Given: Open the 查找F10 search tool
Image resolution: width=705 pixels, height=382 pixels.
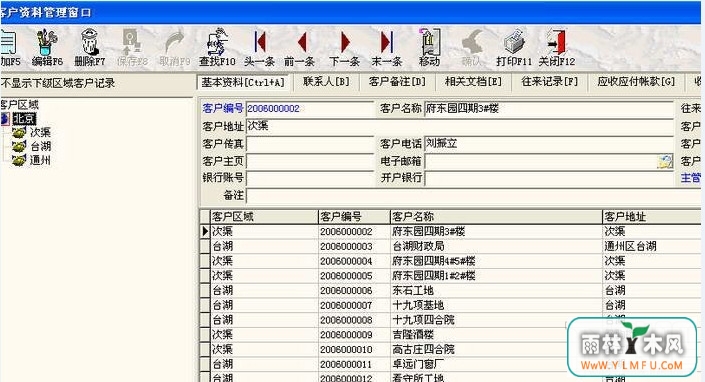Looking at the screenshot, I should click(x=217, y=47).
